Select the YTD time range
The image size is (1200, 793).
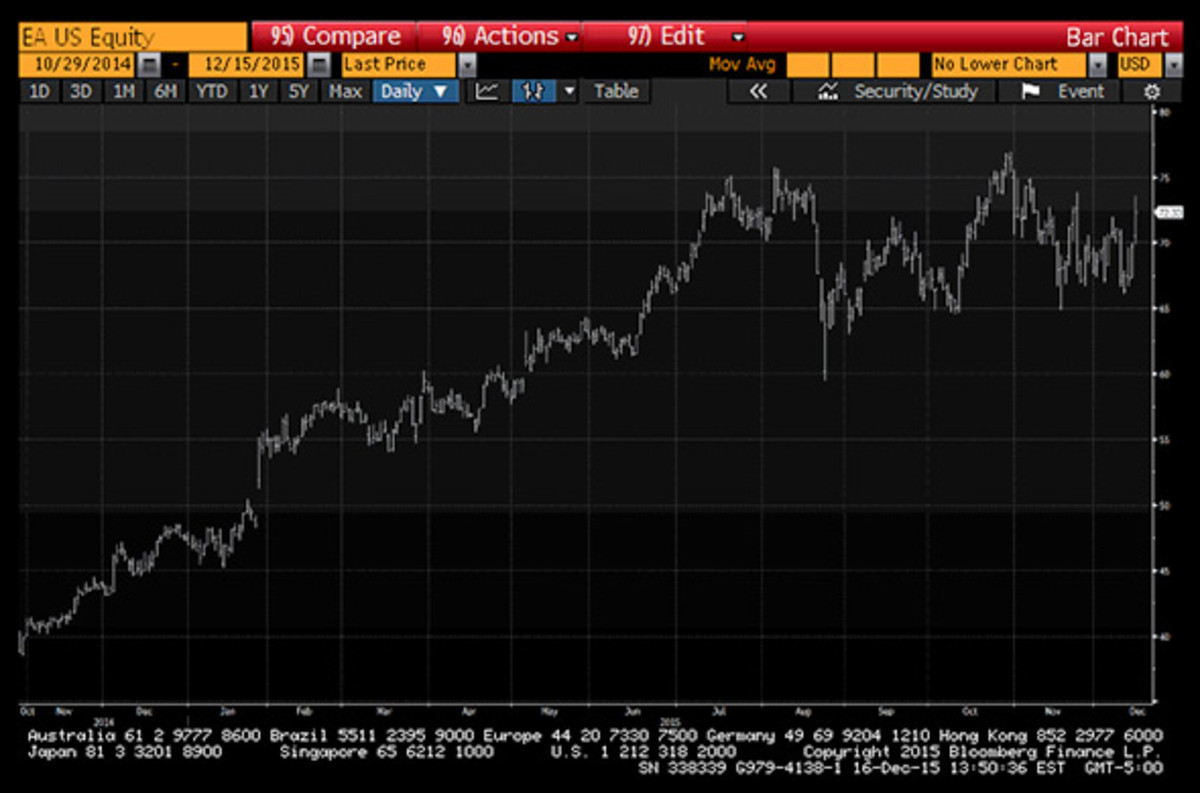pos(211,91)
